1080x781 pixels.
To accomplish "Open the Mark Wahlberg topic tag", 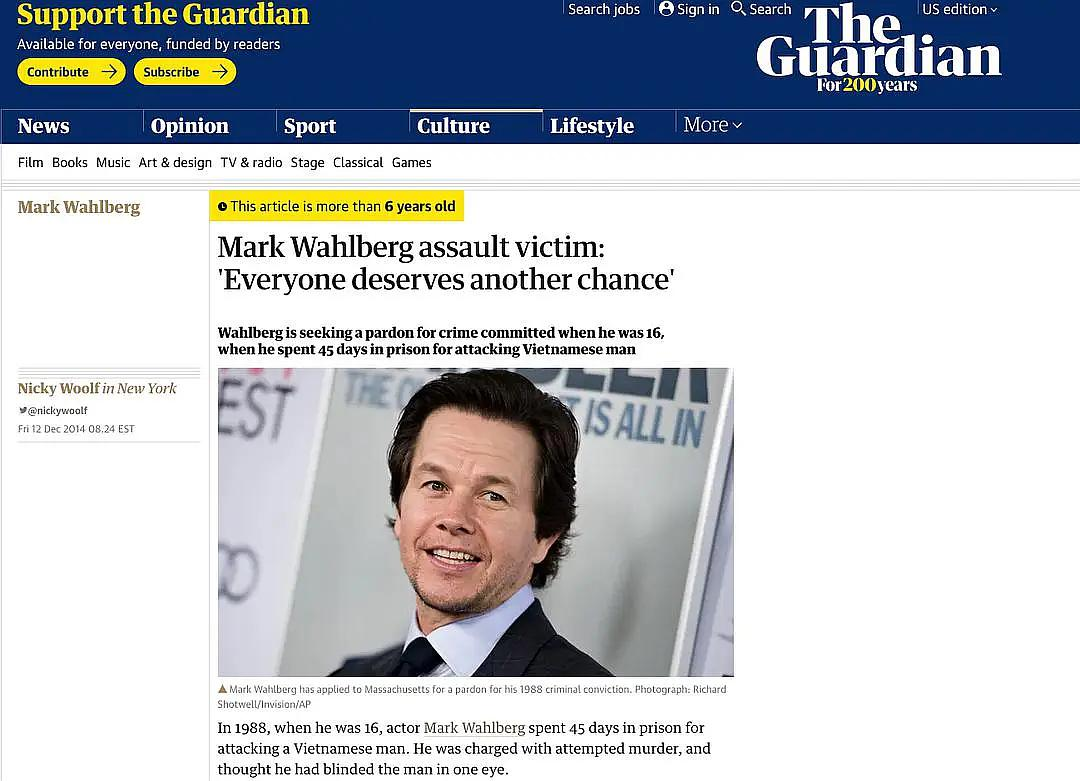I will [x=79, y=207].
